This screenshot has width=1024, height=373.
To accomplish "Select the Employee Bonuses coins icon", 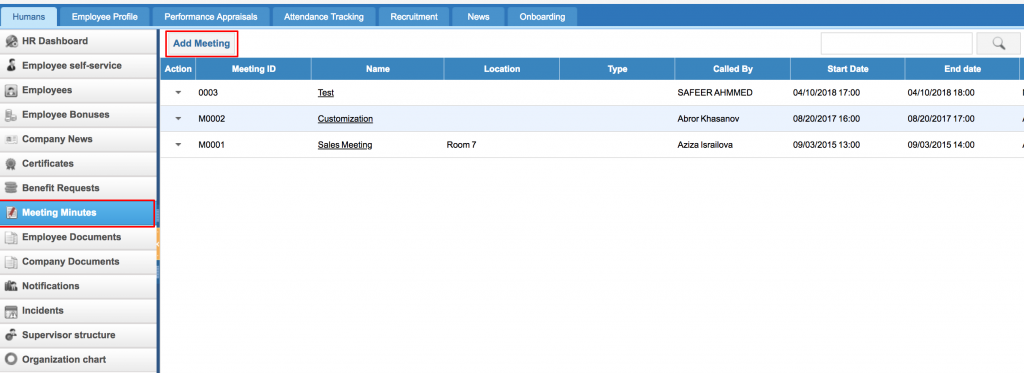I will pyautogui.click(x=10, y=115).
